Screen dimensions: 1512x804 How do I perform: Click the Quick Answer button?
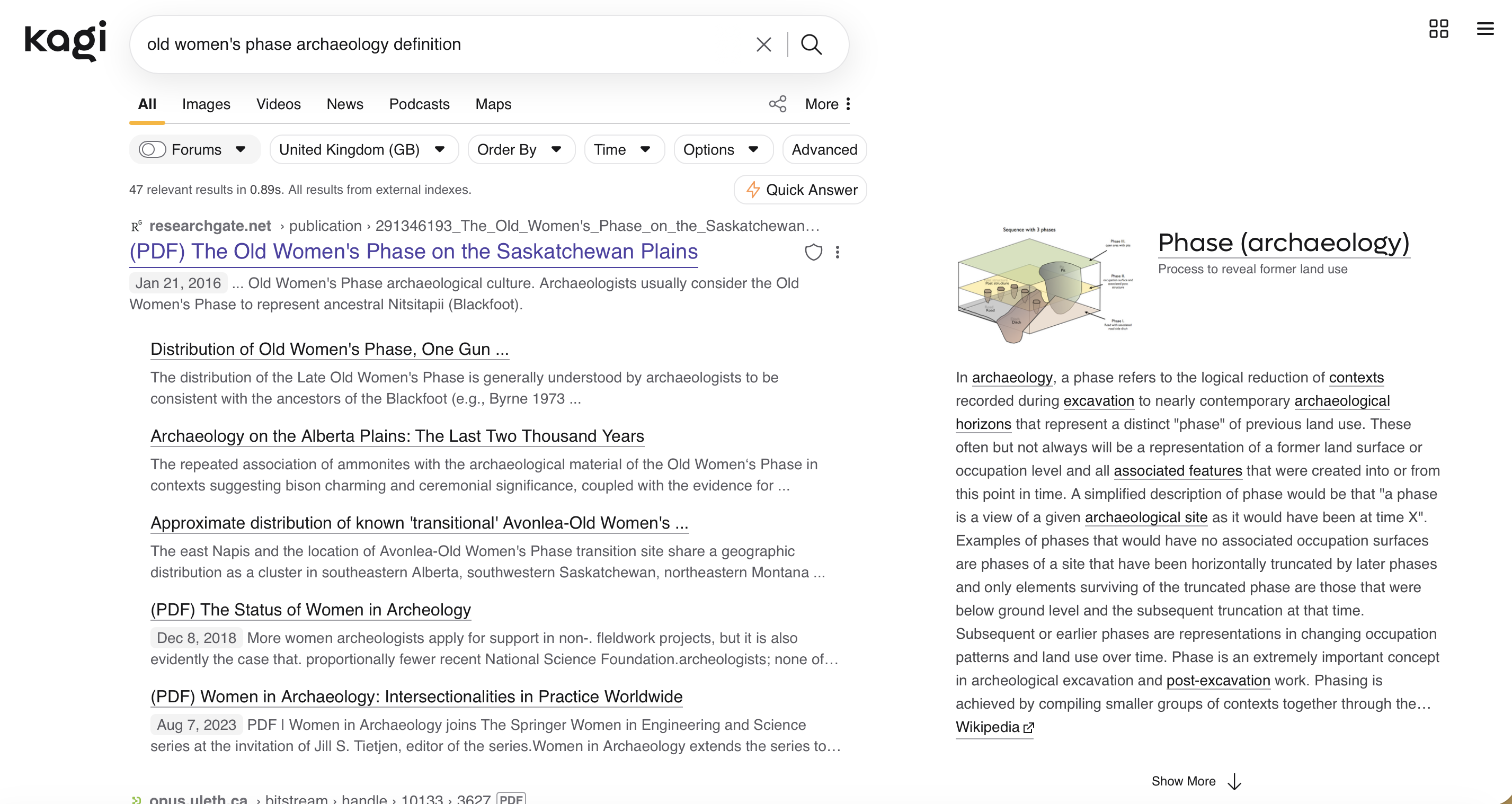point(801,190)
